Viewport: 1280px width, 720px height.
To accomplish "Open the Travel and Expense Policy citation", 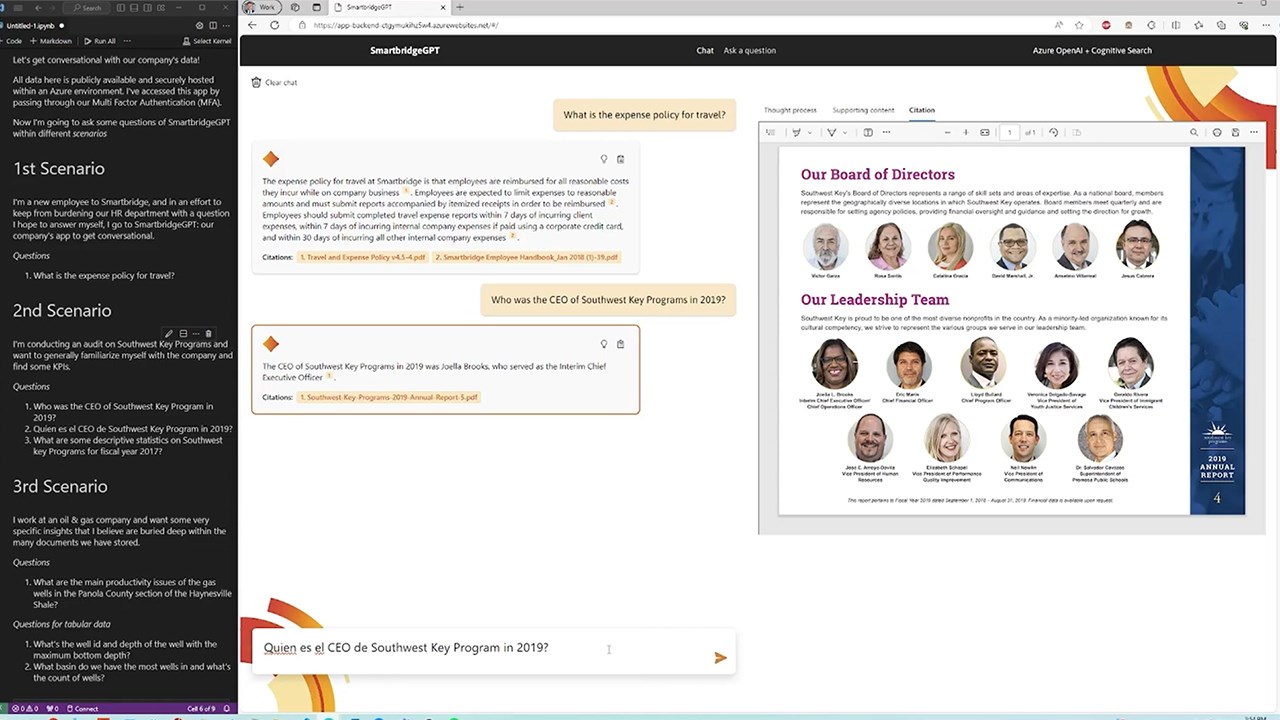I will (363, 257).
